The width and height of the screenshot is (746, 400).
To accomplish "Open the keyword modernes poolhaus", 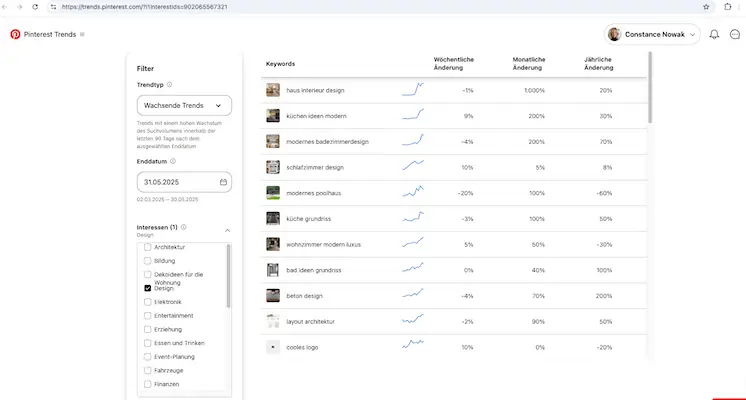I will coord(314,192).
